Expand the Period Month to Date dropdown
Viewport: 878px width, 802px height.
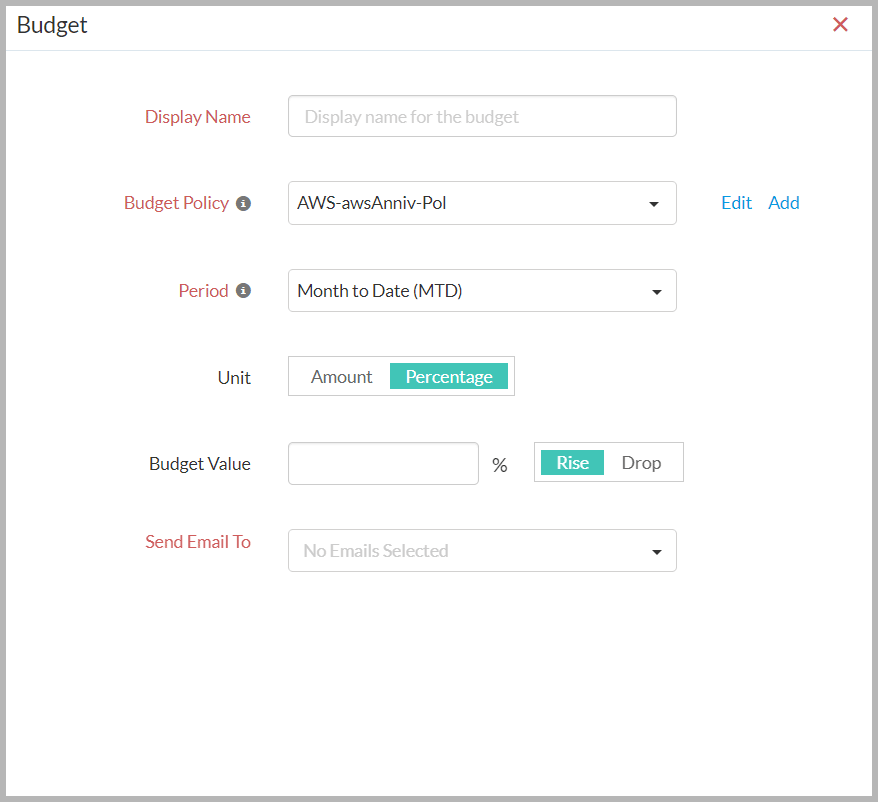[x=482, y=291]
